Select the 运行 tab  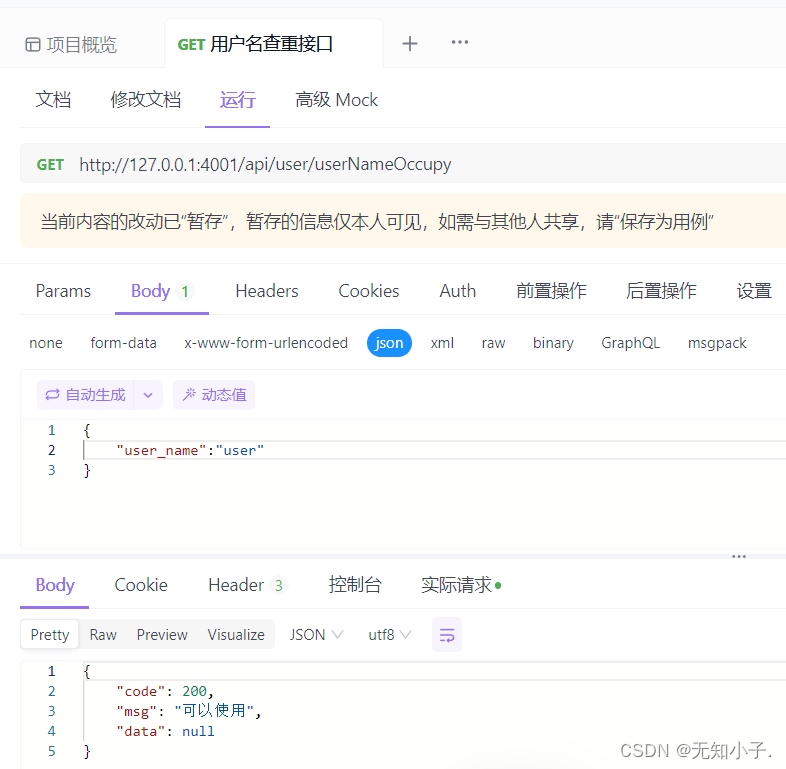click(x=238, y=100)
